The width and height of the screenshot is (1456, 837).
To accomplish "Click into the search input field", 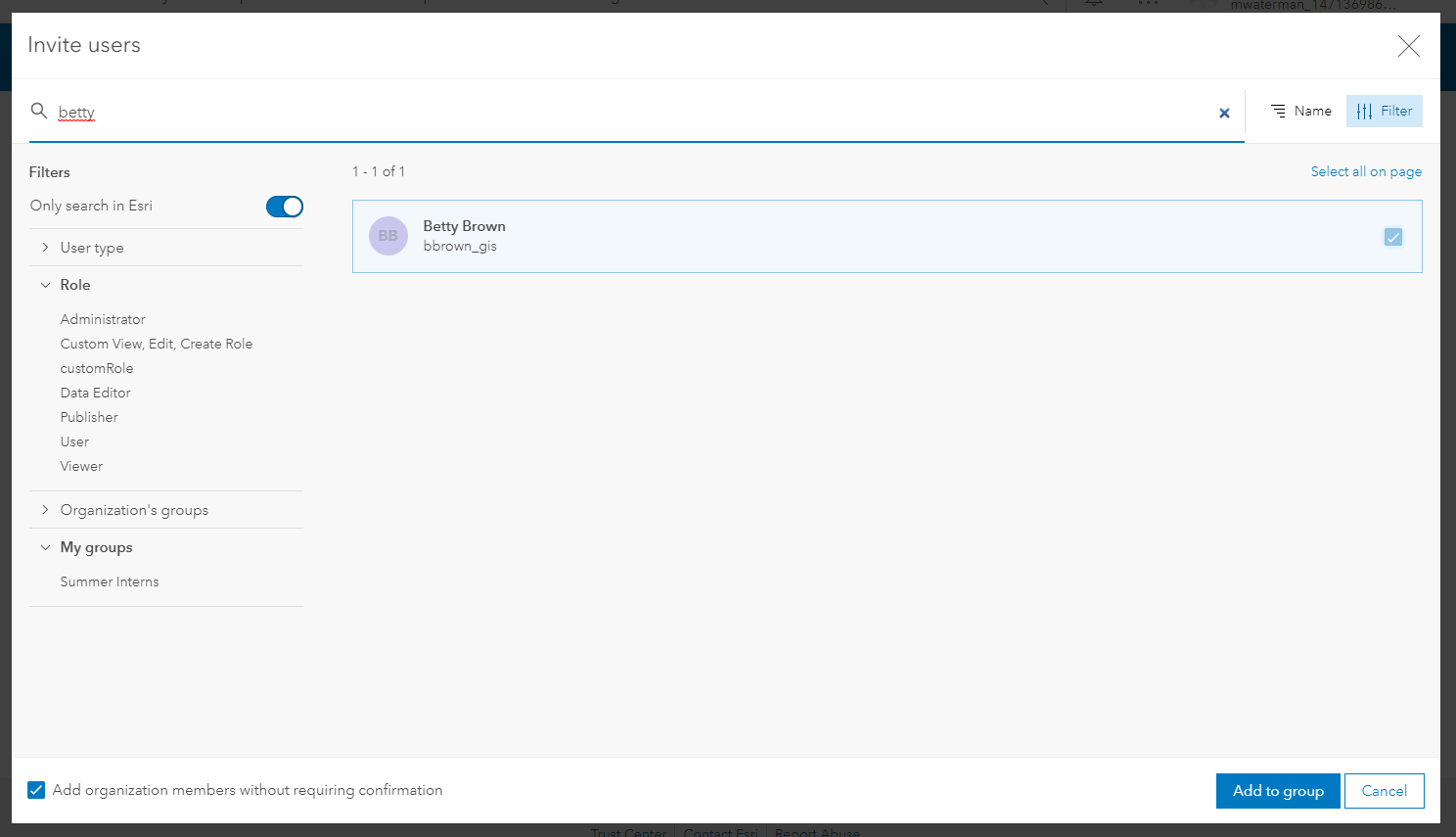I will pyautogui.click(x=636, y=112).
